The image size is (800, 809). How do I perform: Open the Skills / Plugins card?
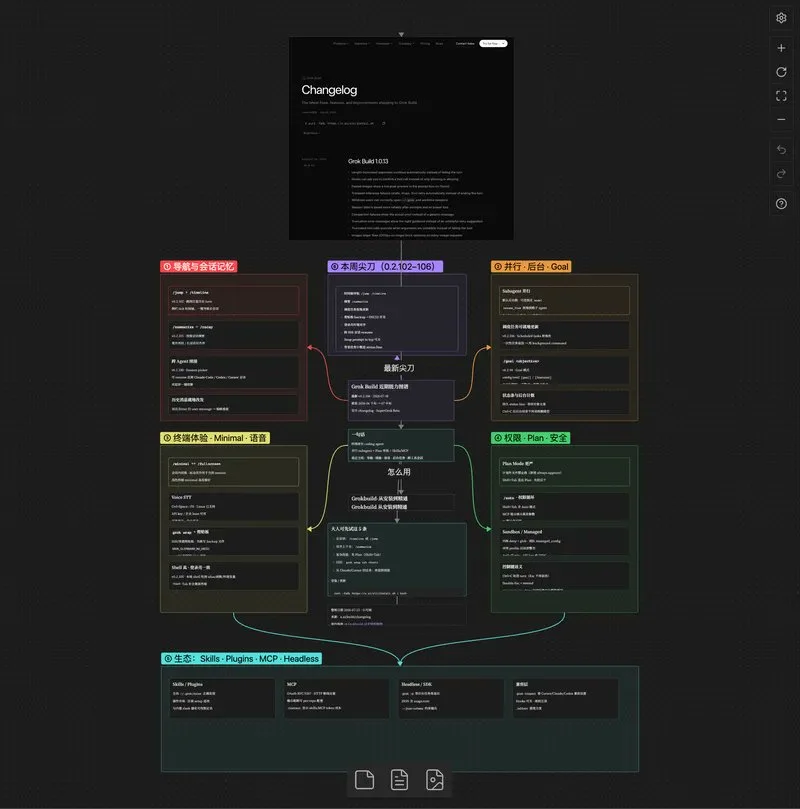point(222,699)
